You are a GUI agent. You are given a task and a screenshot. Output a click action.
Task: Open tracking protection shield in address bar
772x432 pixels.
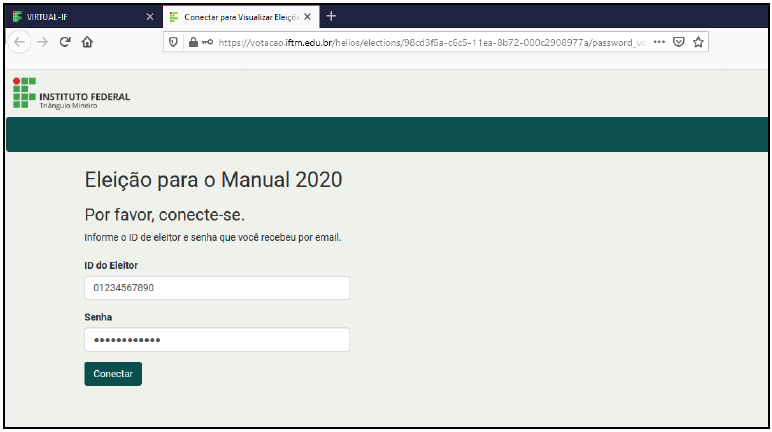pyautogui.click(x=173, y=42)
